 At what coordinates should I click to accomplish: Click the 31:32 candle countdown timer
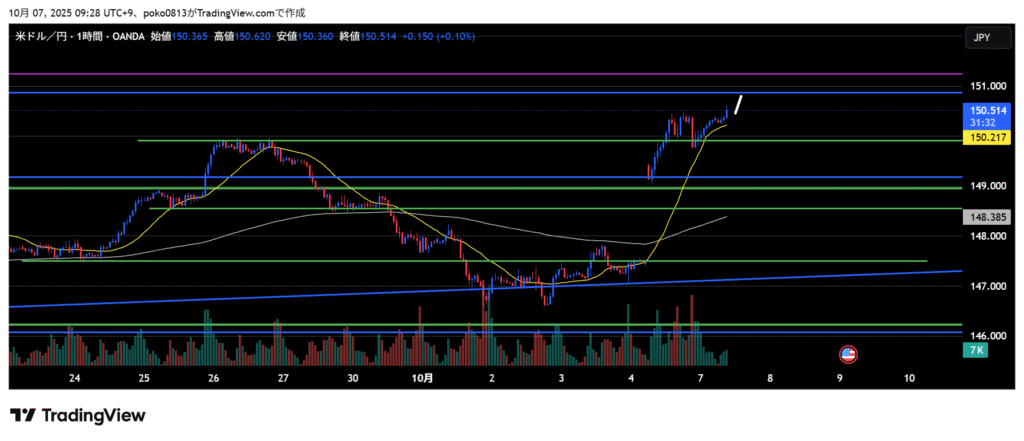(981, 122)
